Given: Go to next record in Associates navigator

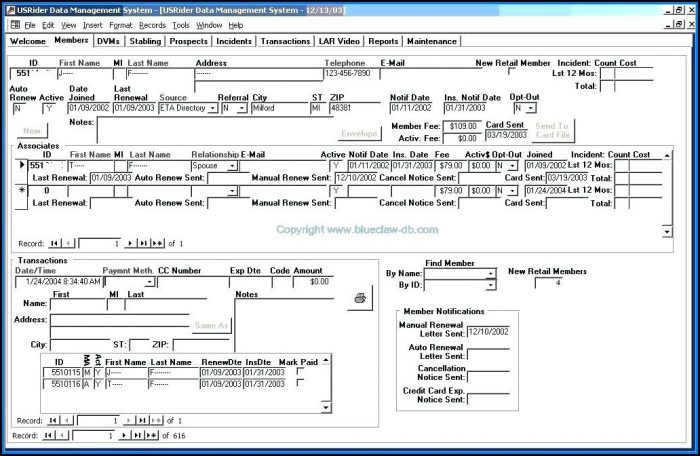Looking at the screenshot, I should pos(130,243).
